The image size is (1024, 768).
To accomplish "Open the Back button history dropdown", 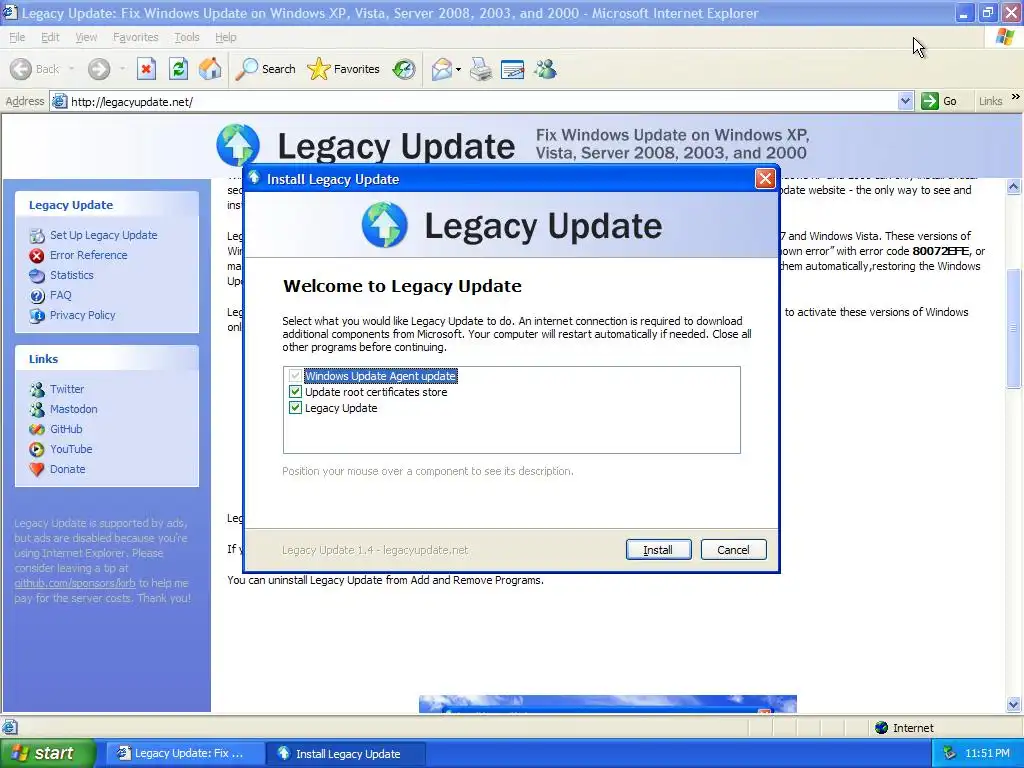I will point(71,69).
